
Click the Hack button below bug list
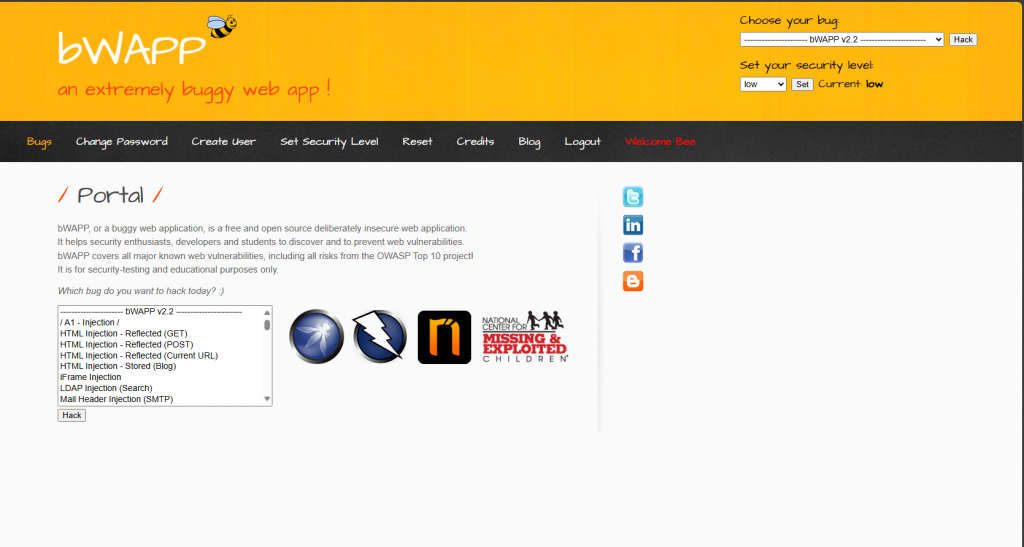(x=71, y=415)
